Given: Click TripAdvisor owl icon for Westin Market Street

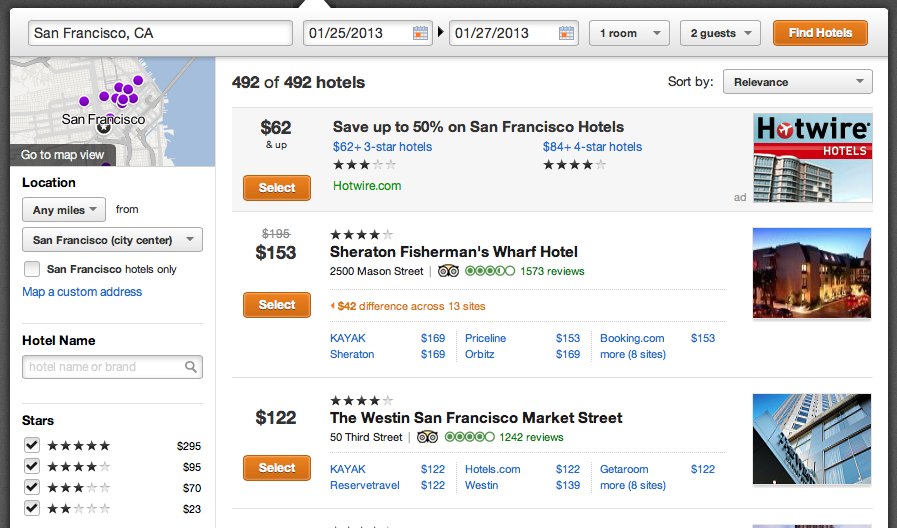Looking at the screenshot, I should point(428,437).
